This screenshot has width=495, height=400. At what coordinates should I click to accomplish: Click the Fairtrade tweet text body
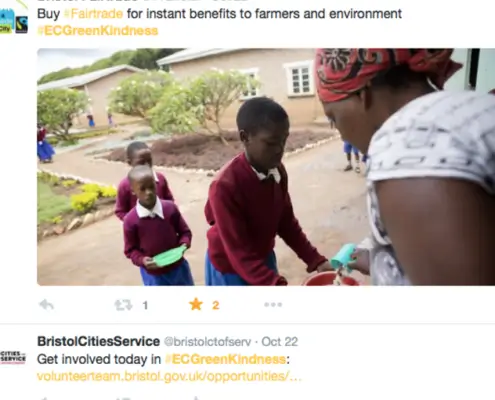[219, 22]
